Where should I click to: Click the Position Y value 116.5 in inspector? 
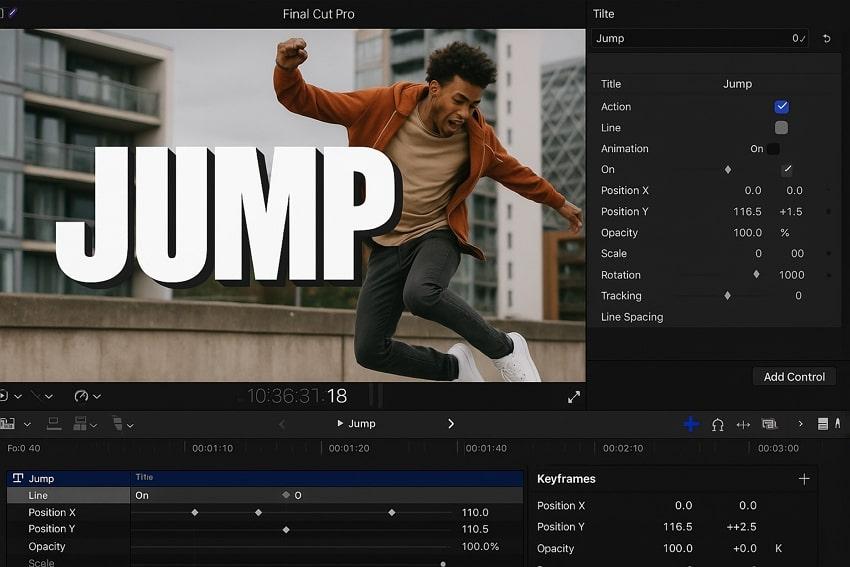[747, 212]
